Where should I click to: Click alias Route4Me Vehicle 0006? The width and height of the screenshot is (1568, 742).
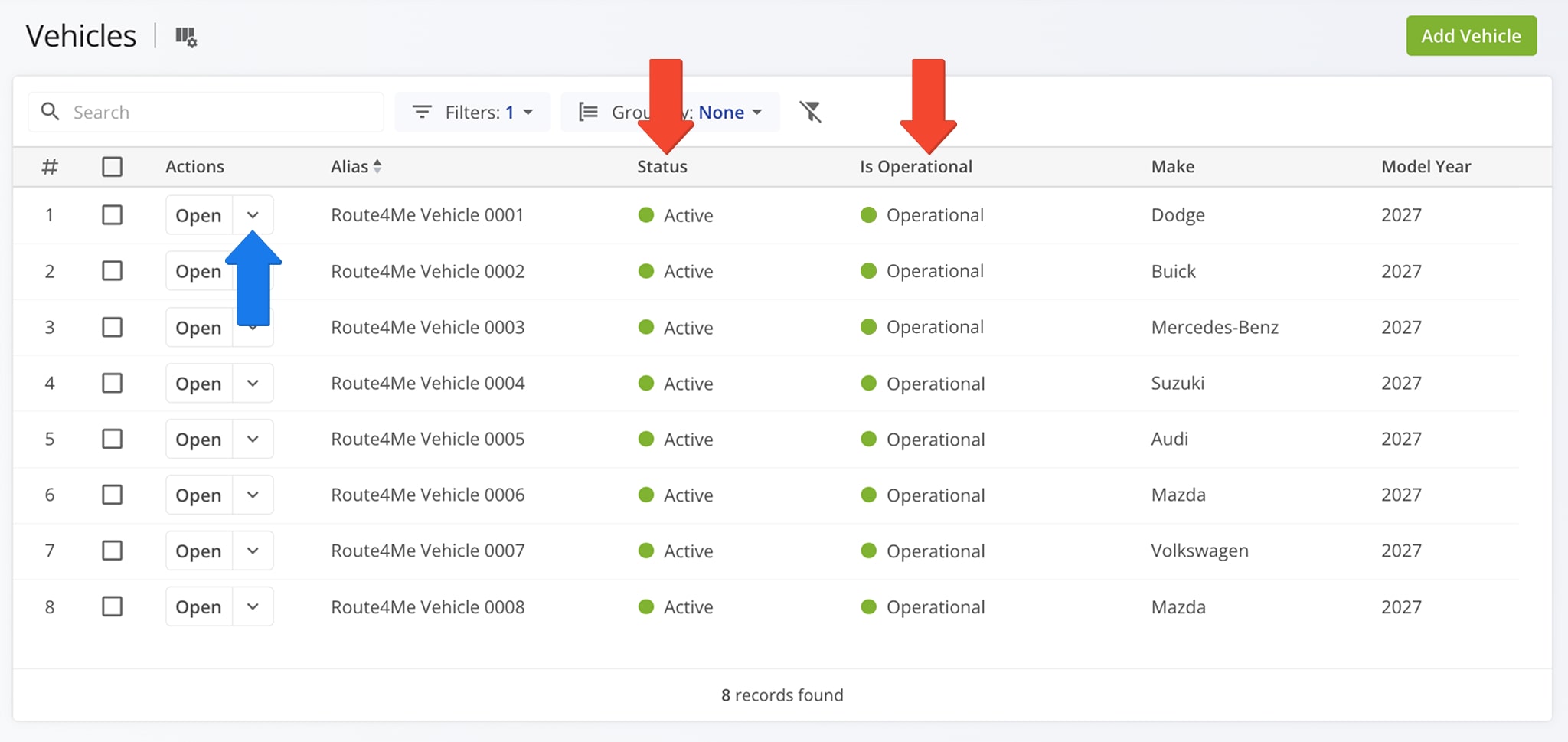tap(428, 495)
